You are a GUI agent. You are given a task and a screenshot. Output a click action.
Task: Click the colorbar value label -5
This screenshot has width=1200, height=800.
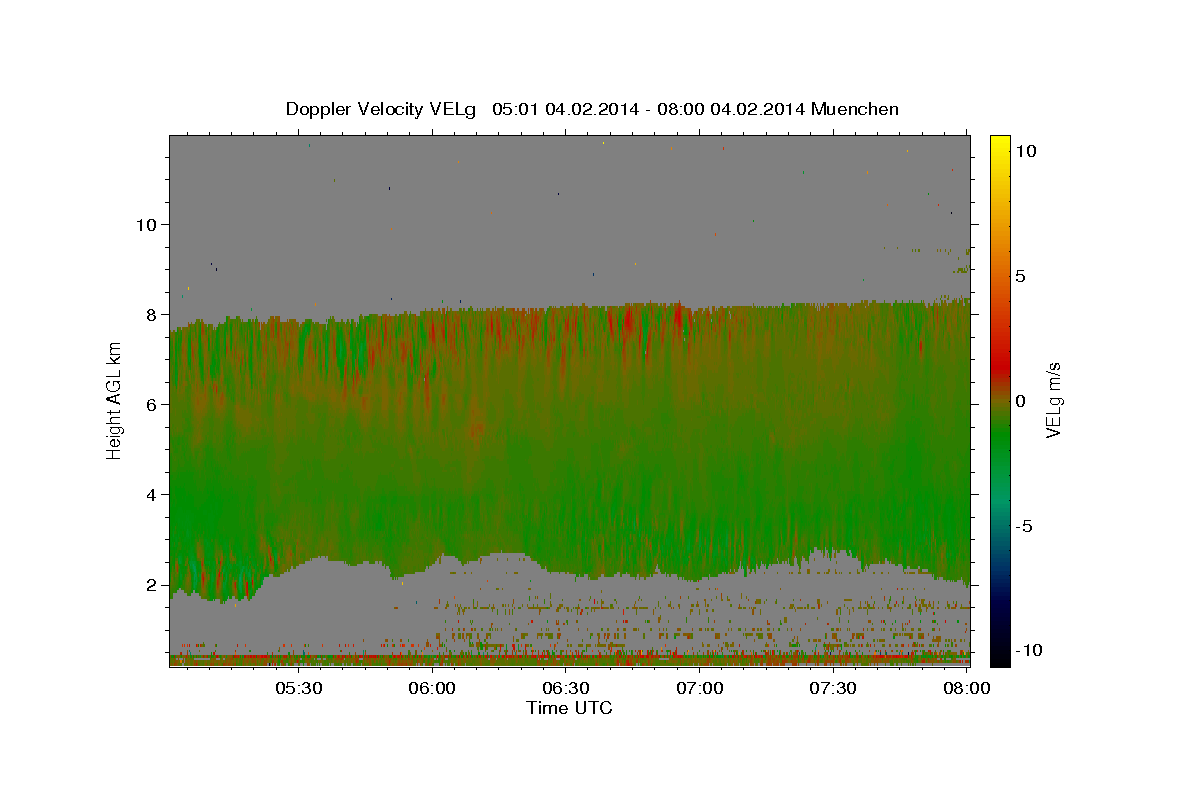[x=1024, y=526]
